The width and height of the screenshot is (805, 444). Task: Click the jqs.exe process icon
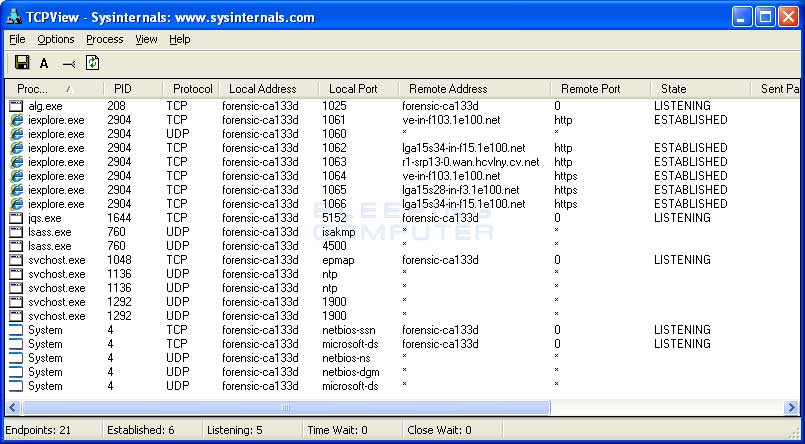point(16,218)
